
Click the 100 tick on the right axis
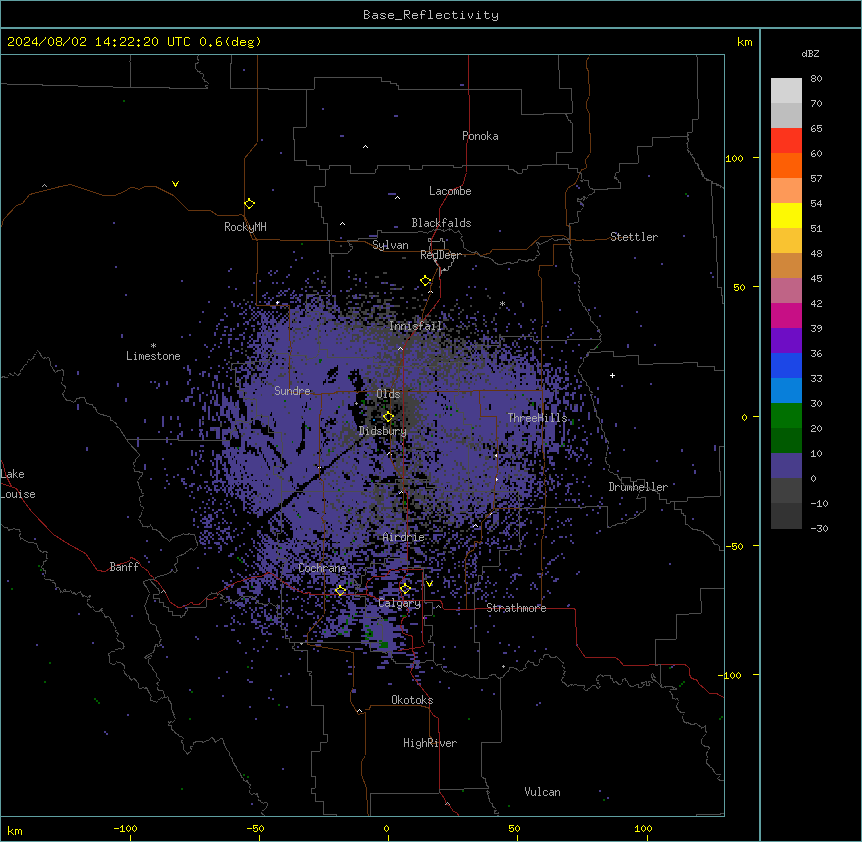click(x=734, y=158)
